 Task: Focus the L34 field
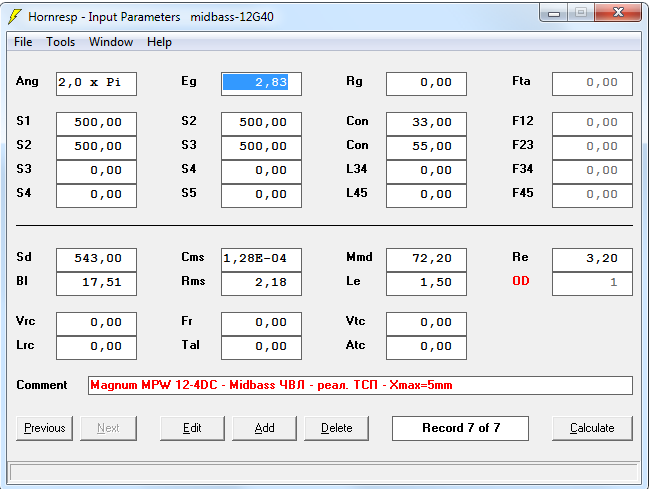426,171
